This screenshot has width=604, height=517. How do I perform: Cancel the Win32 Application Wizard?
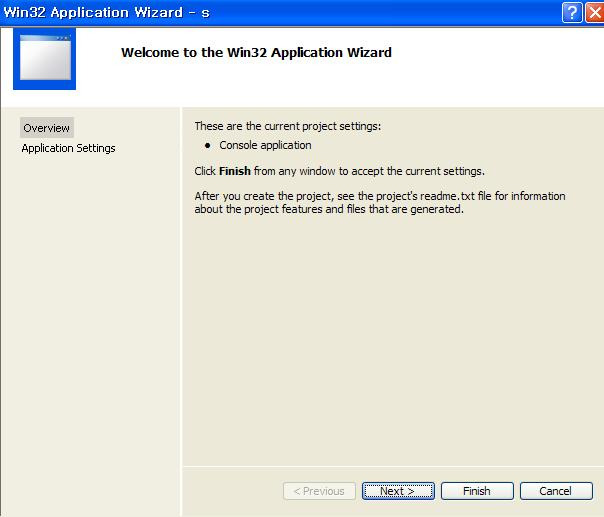pyautogui.click(x=556, y=491)
